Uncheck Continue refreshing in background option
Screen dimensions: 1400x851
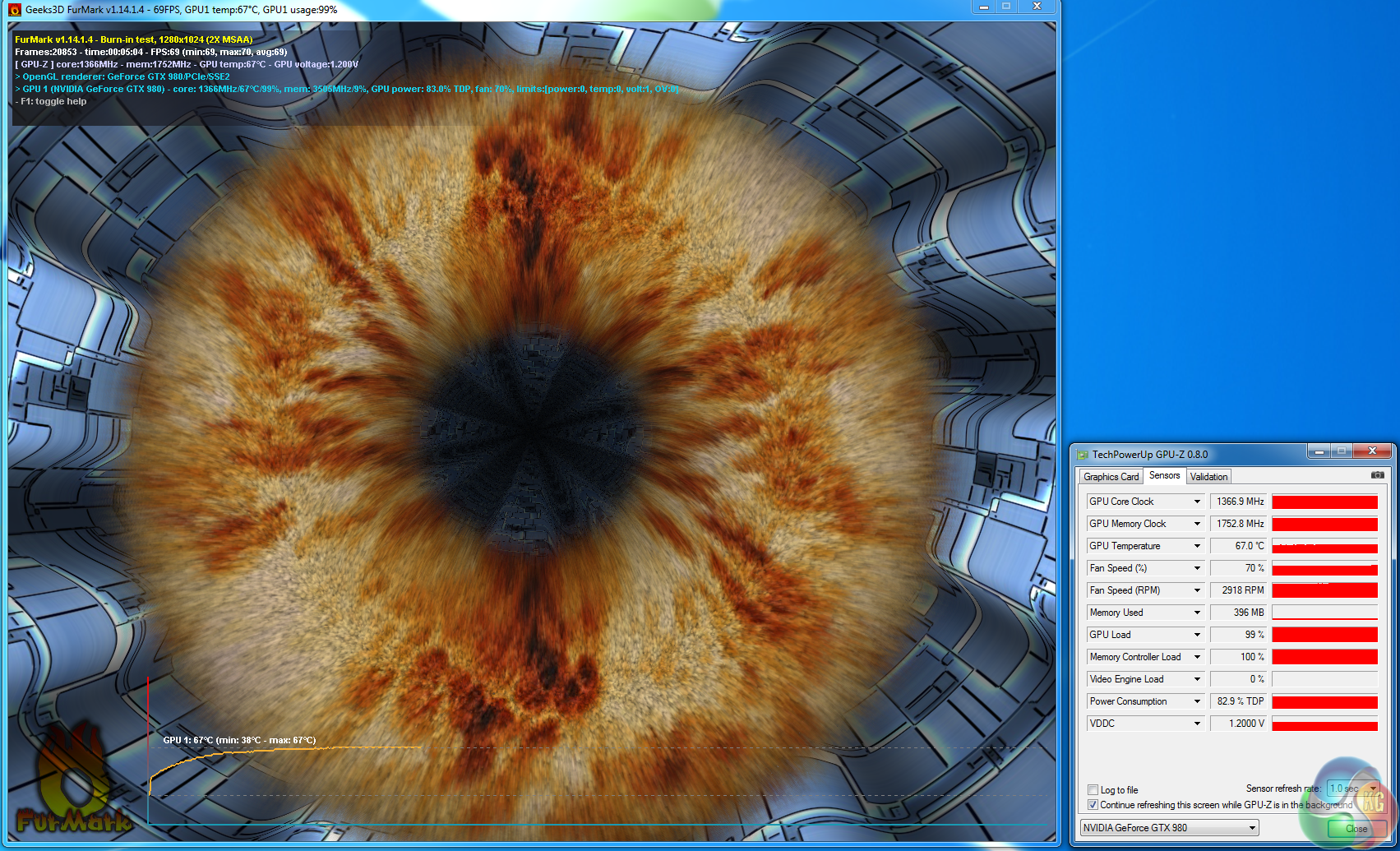pos(1093,805)
